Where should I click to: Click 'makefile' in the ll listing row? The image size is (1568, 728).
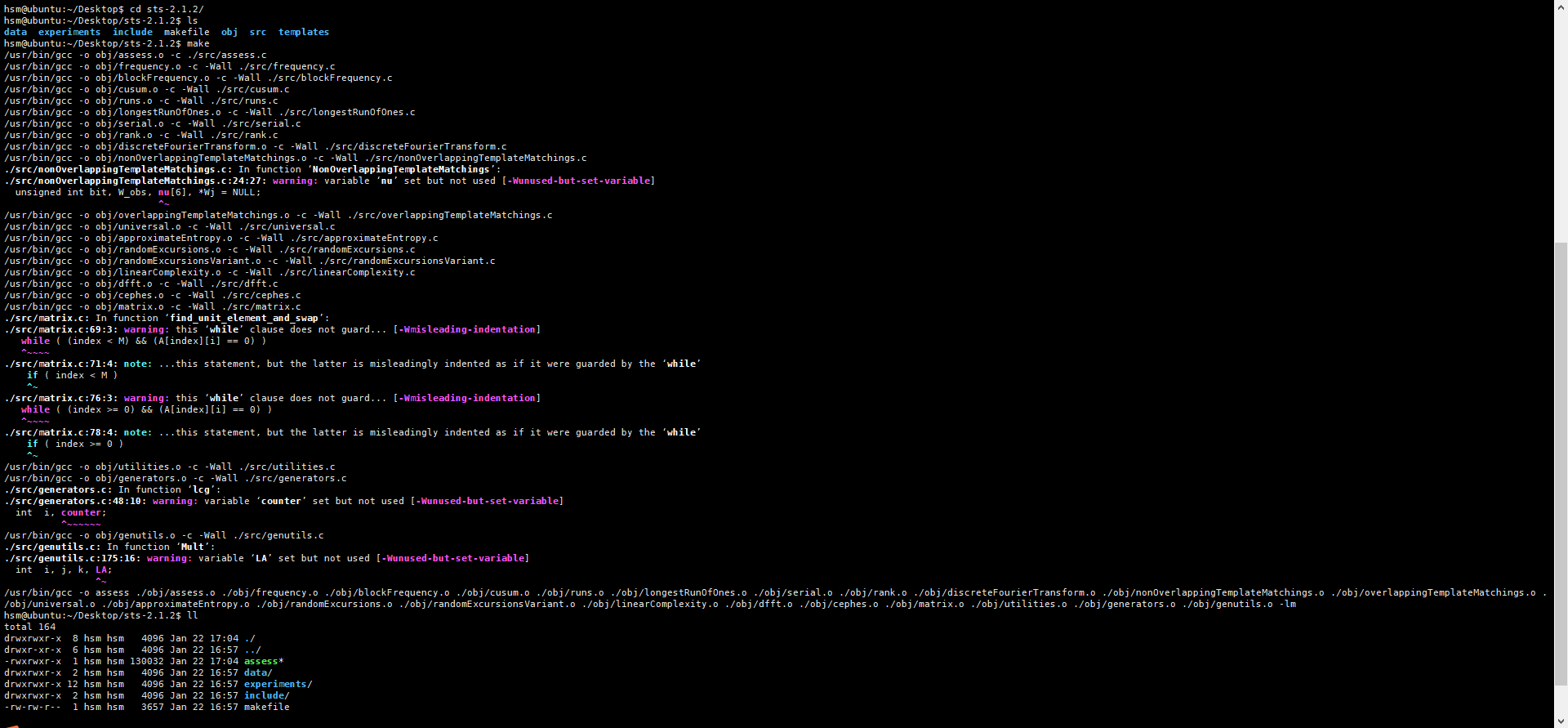coord(267,707)
